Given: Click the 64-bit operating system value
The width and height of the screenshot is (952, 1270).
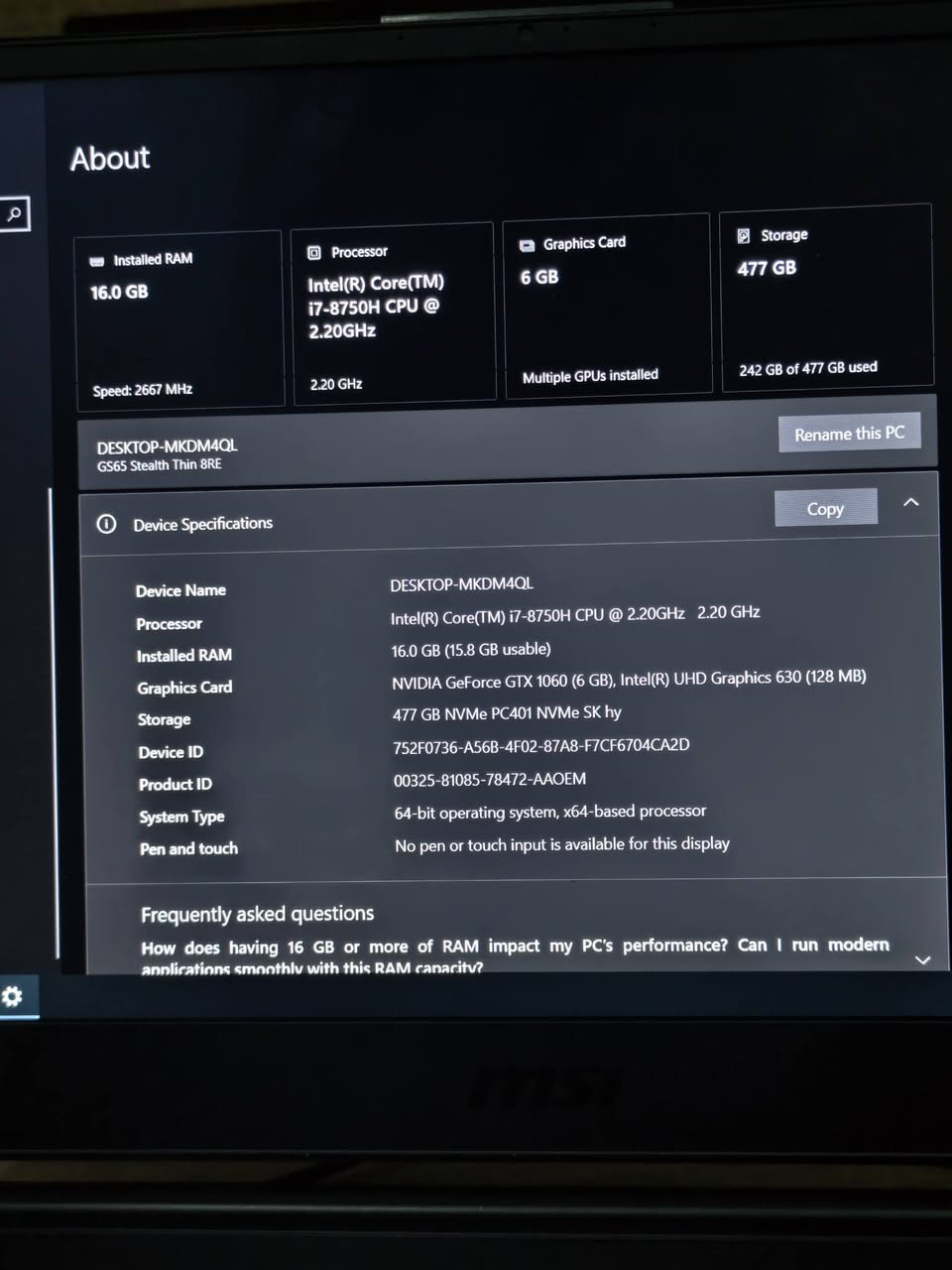Looking at the screenshot, I should pyautogui.click(x=550, y=812).
